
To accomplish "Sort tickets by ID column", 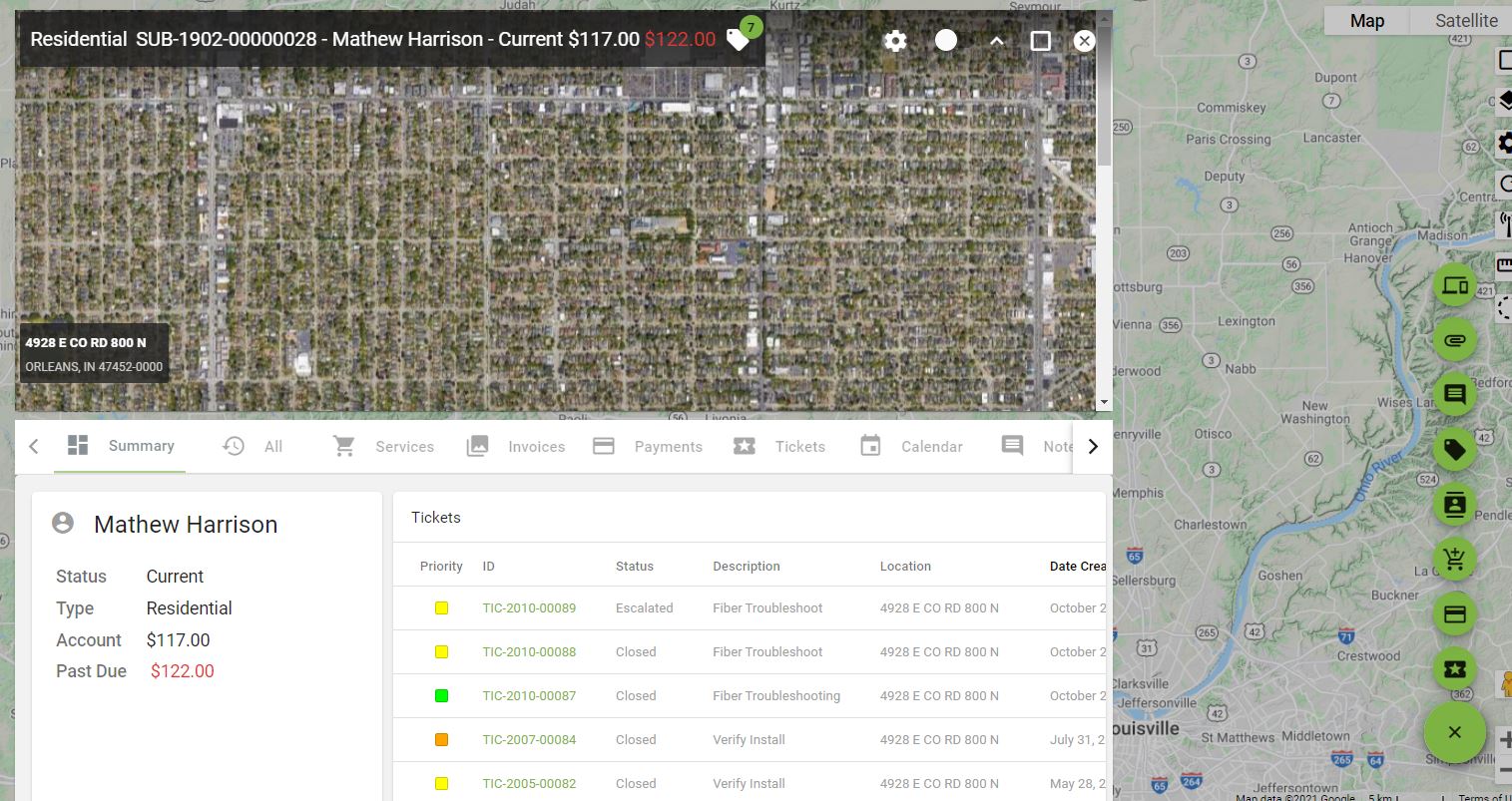I will point(488,566).
